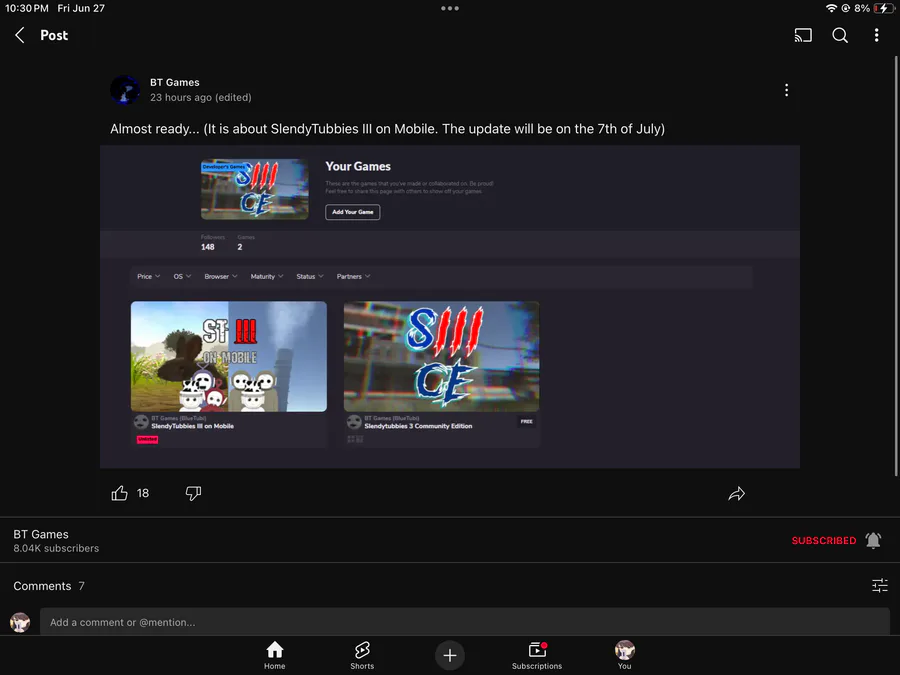
Task: Tap the three dots at top center
Action: (450, 9)
